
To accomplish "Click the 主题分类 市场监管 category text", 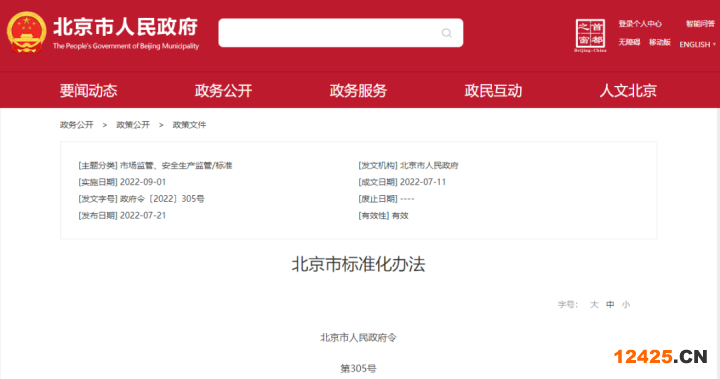I will 176,165.
